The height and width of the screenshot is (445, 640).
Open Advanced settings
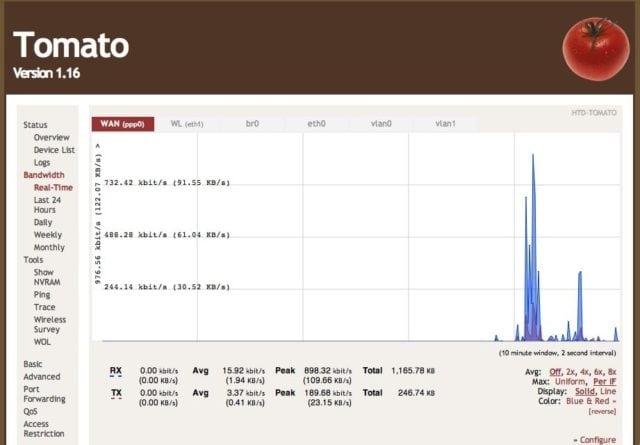click(x=42, y=377)
